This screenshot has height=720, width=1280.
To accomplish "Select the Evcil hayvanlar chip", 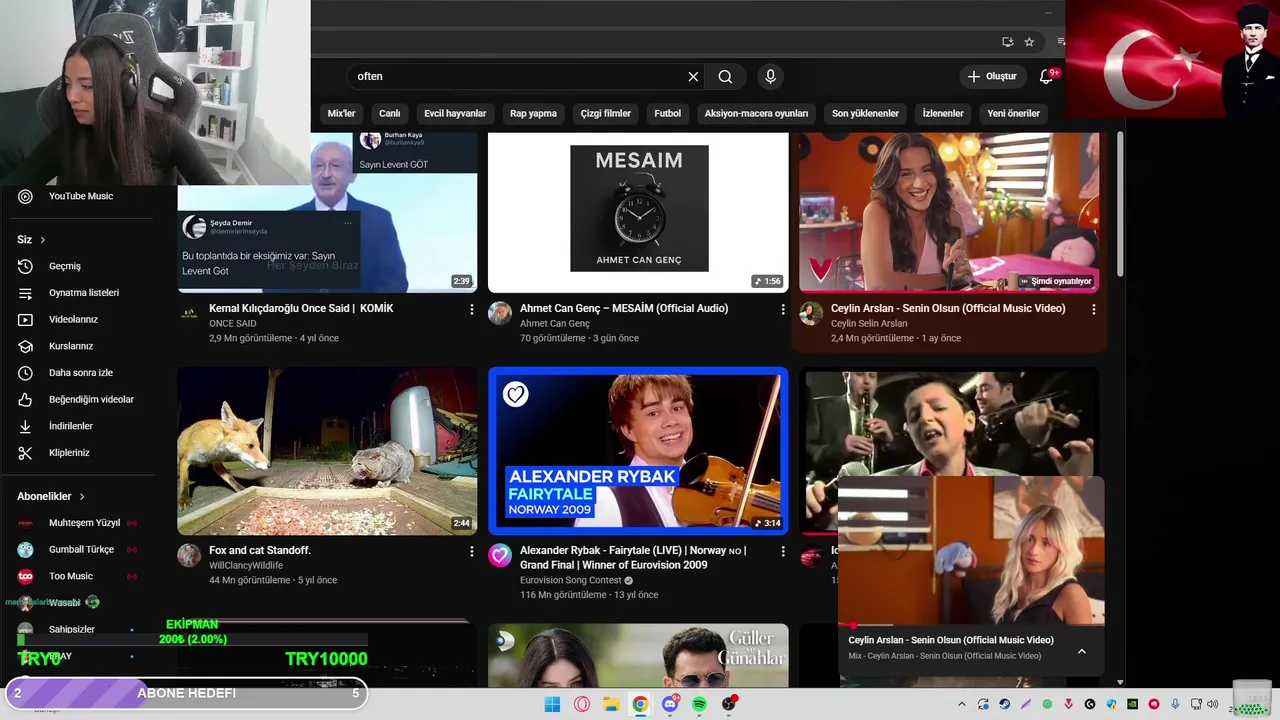I will point(455,113).
